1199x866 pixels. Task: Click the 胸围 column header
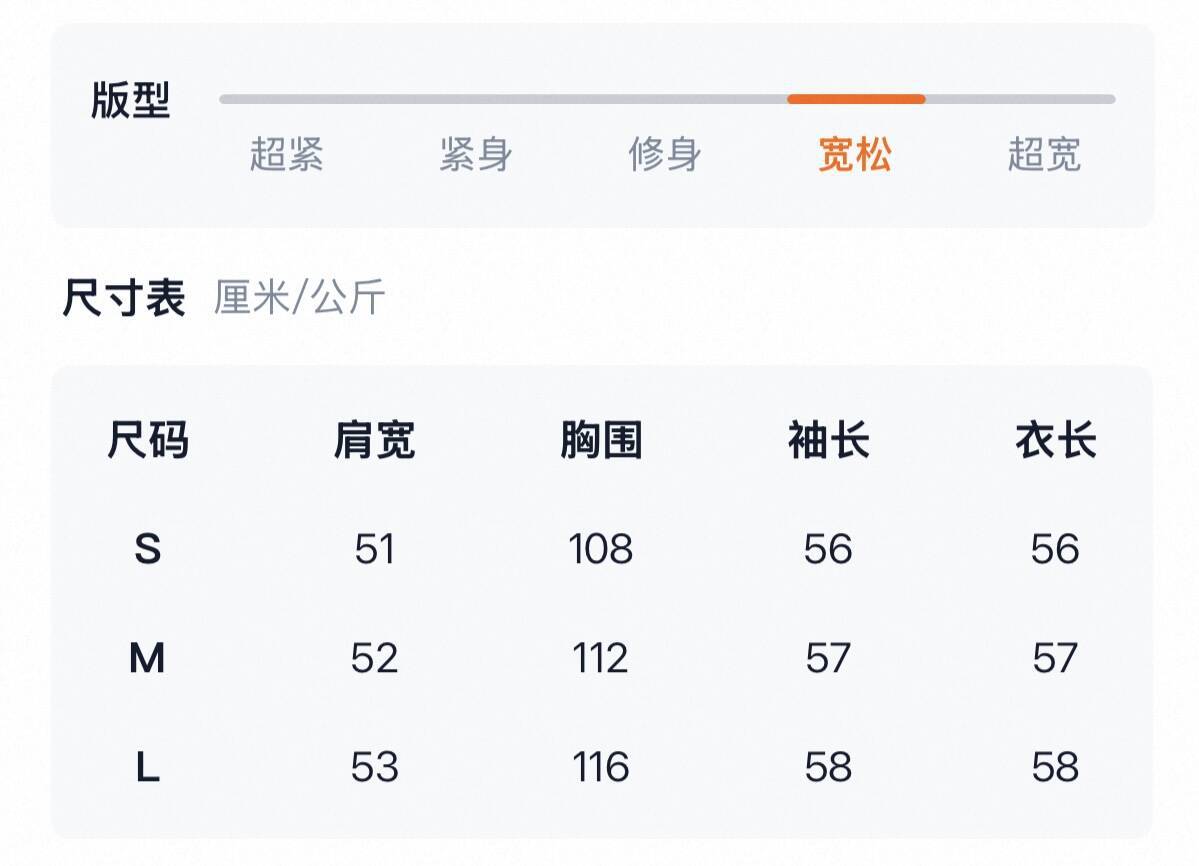tap(601, 439)
